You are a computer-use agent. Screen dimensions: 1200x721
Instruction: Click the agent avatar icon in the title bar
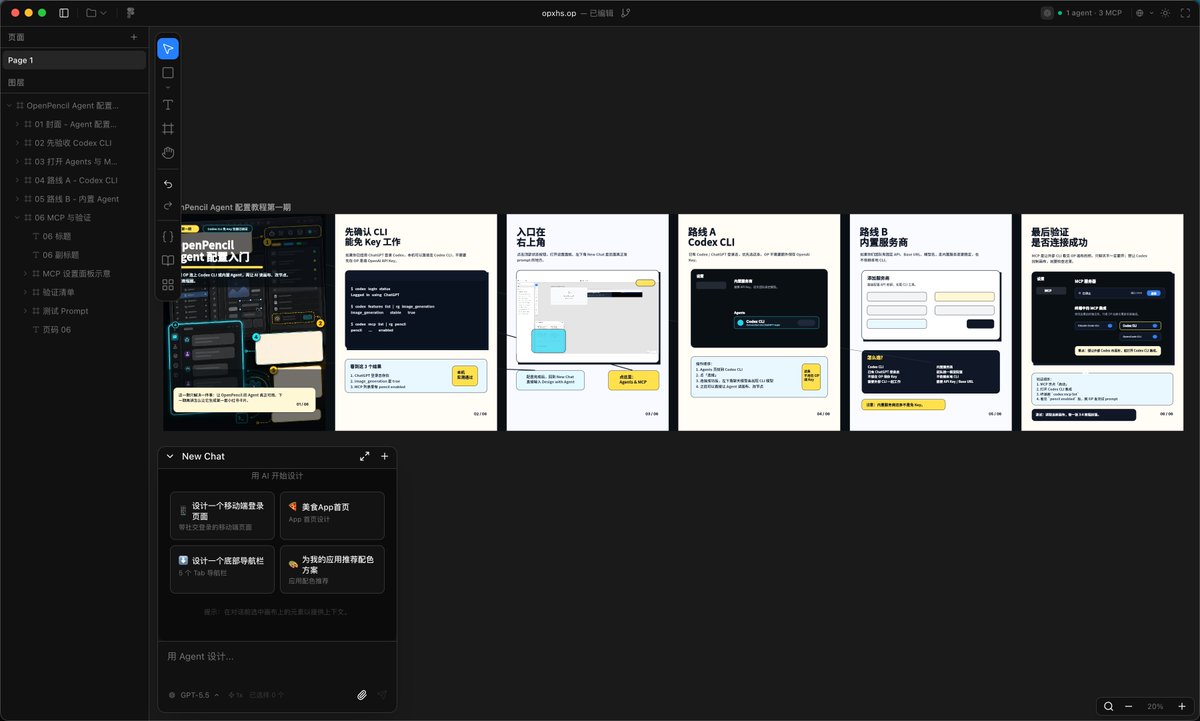tap(1048, 13)
